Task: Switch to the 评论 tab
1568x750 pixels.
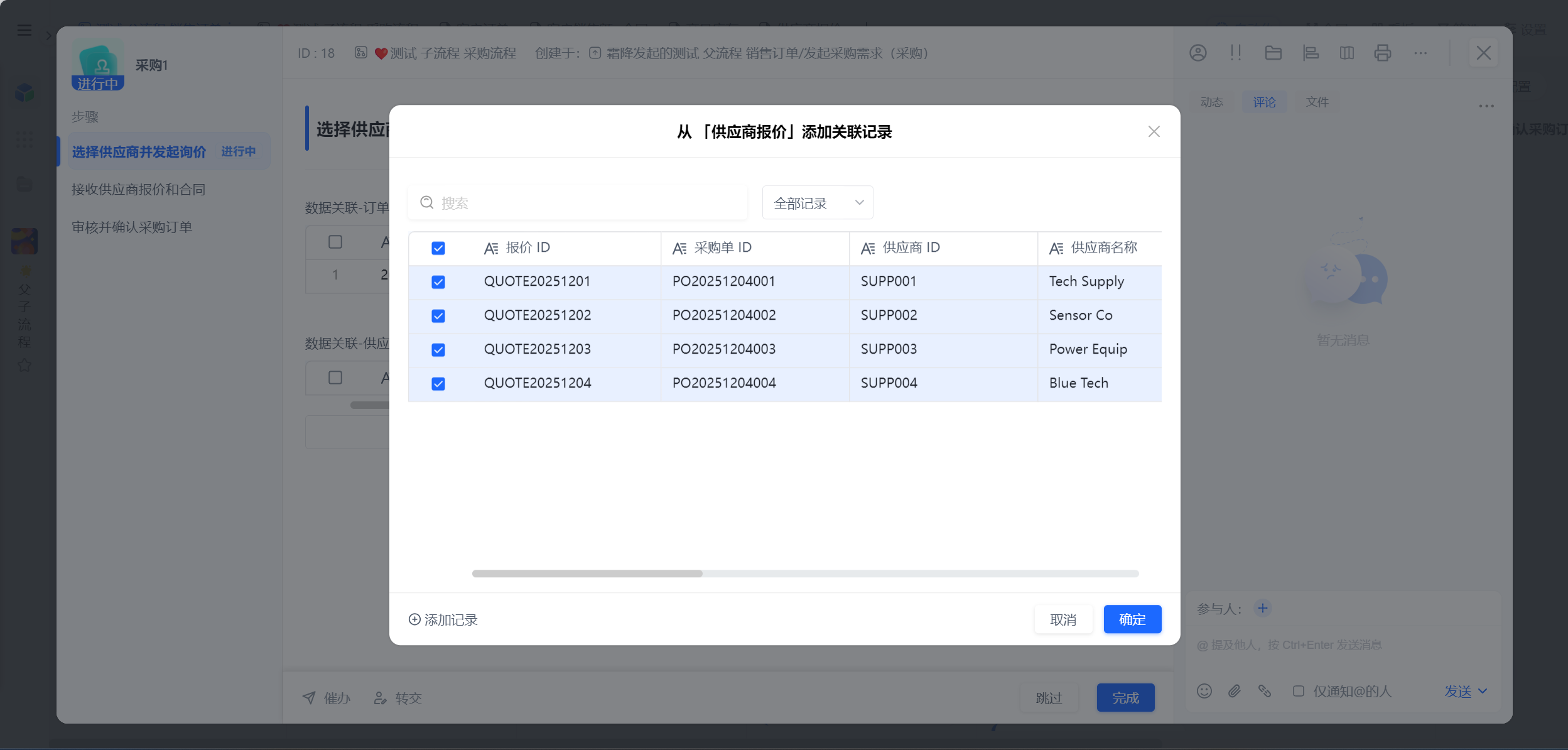Action: pos(1264,102)
